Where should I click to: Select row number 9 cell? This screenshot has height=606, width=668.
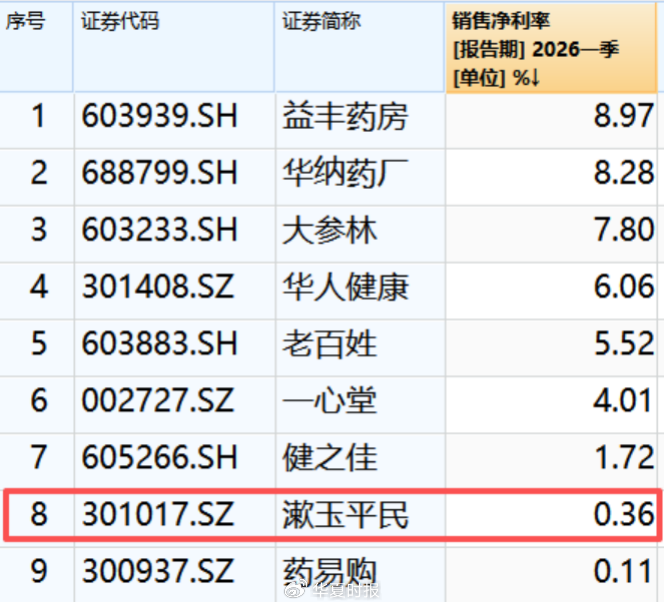[37, 575]
